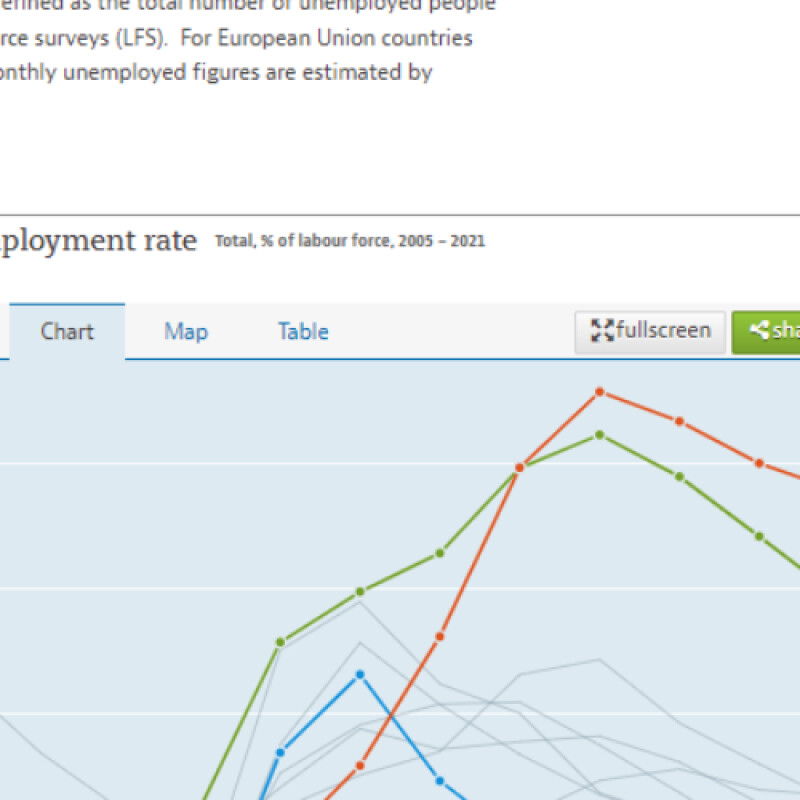Select the Table tab
The image size is (800, 800).
[303, 332]
